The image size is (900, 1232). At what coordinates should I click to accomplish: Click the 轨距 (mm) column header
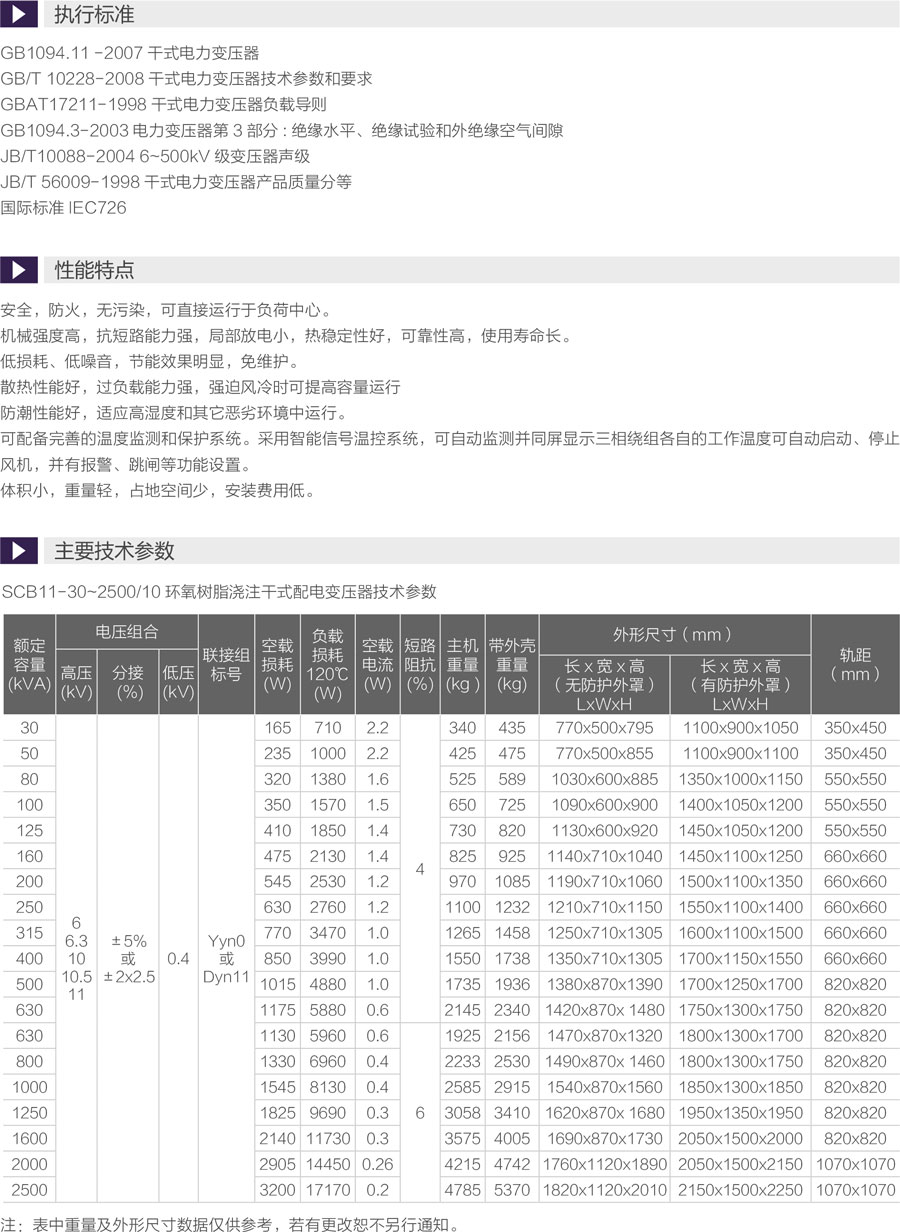tap(855, 664)
